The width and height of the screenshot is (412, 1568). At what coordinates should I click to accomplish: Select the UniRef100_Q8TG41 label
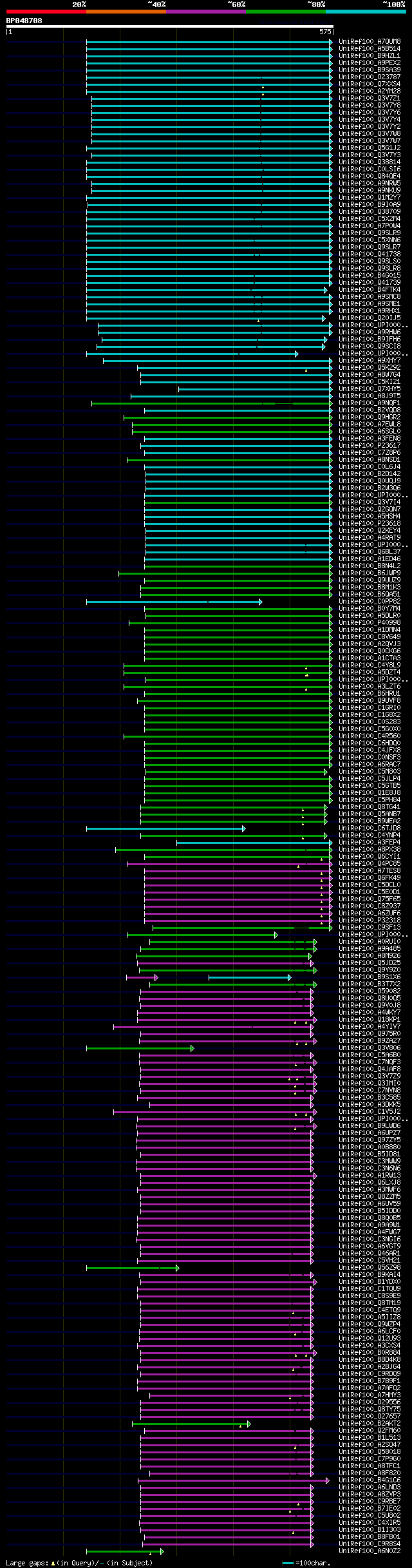(x=370, y=807)
